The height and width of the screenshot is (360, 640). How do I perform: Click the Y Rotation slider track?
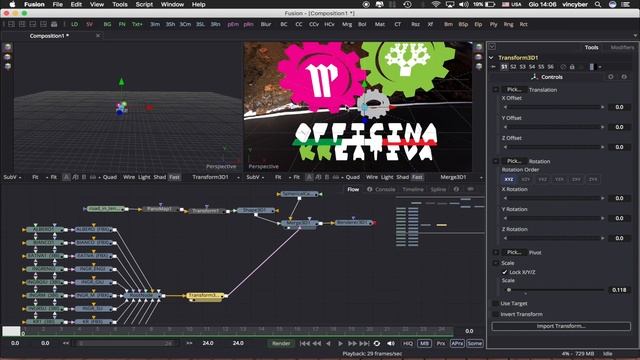(x=554, y=218)
